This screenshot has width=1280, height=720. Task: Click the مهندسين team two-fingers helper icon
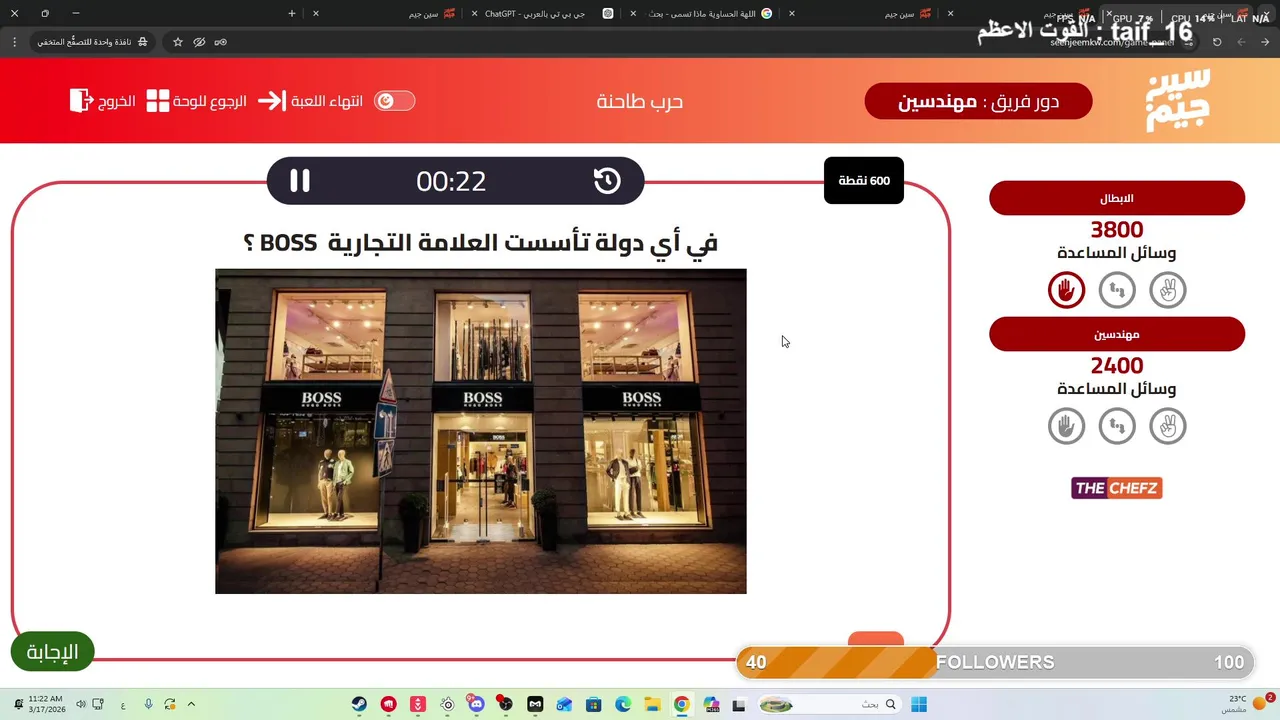[x=1168, y=426]
